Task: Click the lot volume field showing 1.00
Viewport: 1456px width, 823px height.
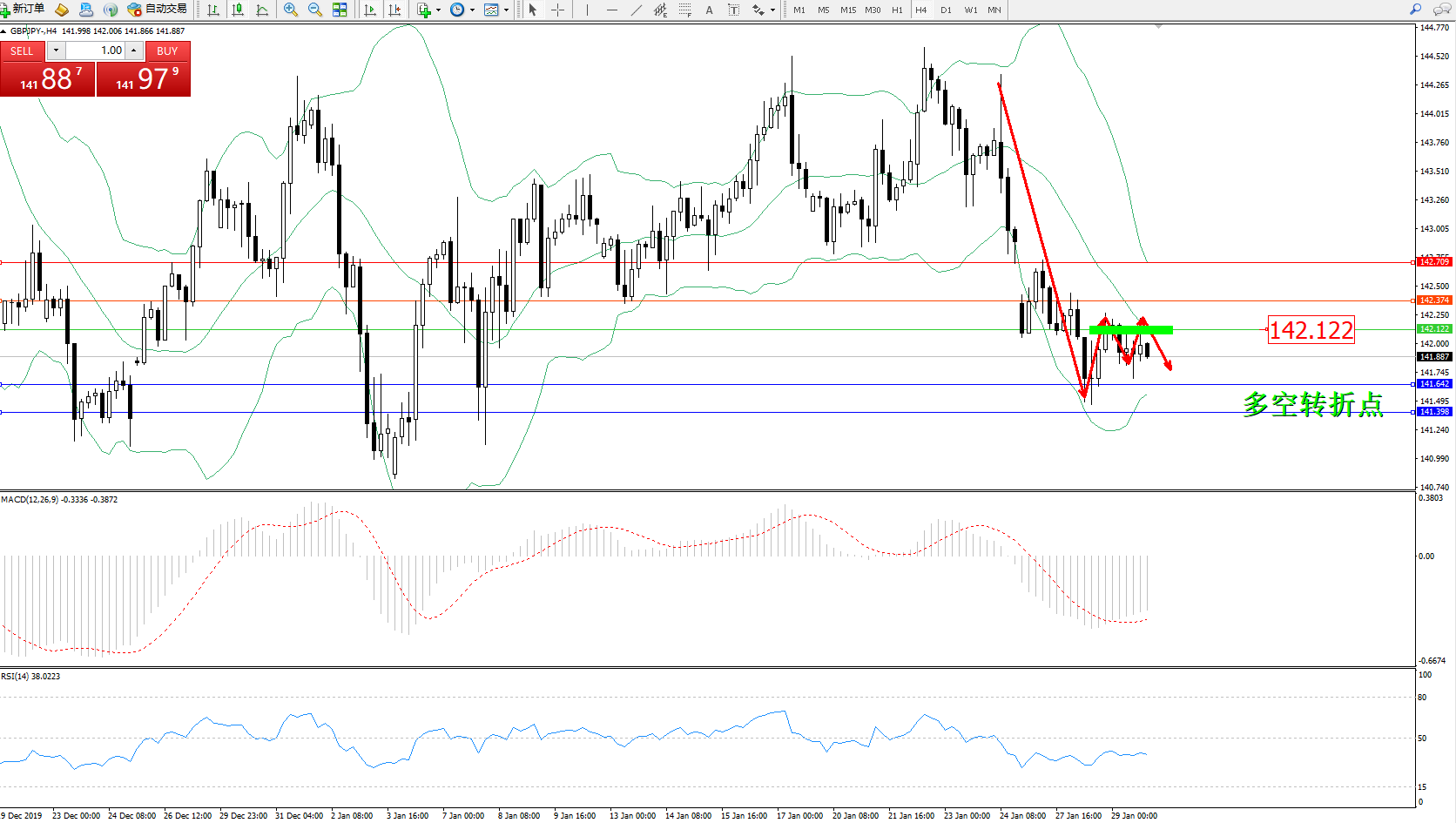Action: pos(96,51)
